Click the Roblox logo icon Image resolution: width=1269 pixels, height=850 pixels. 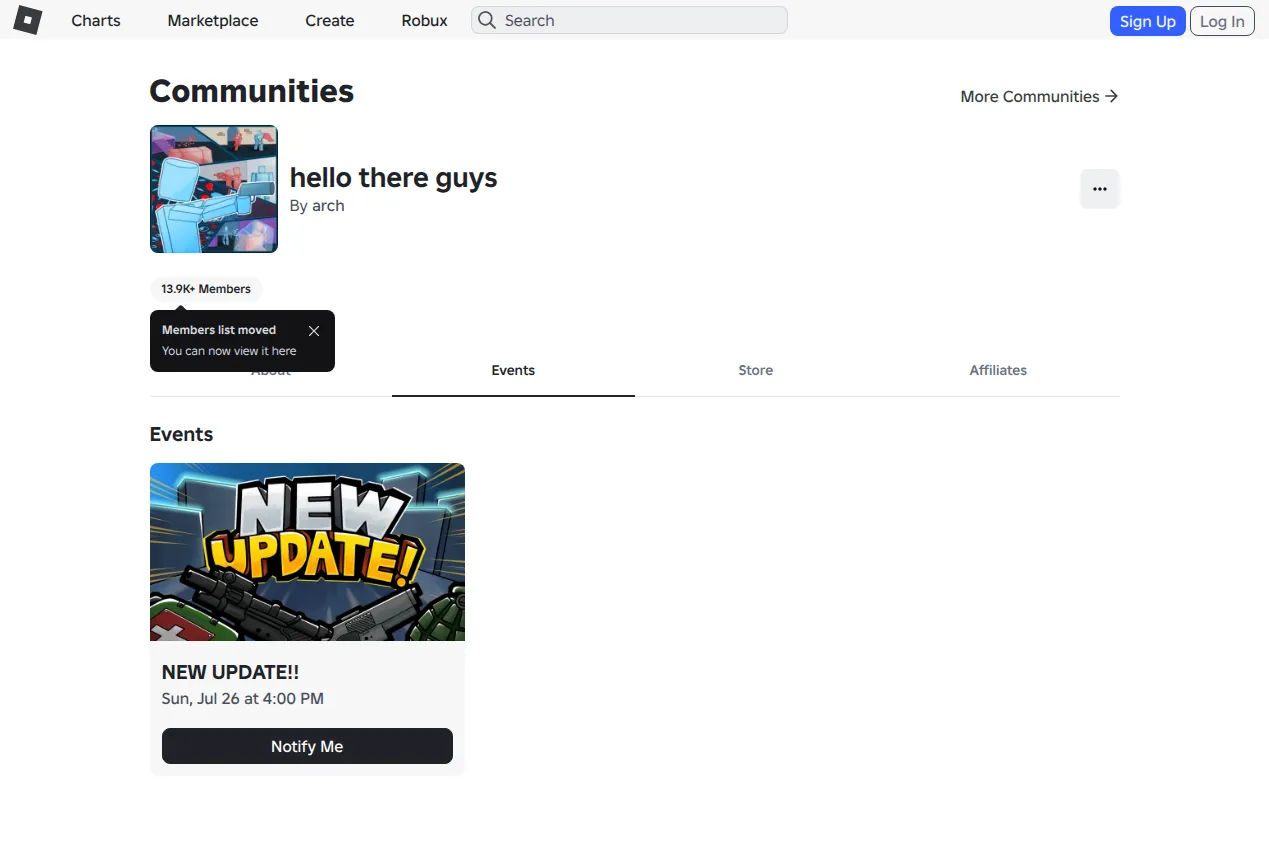point(27,20)
